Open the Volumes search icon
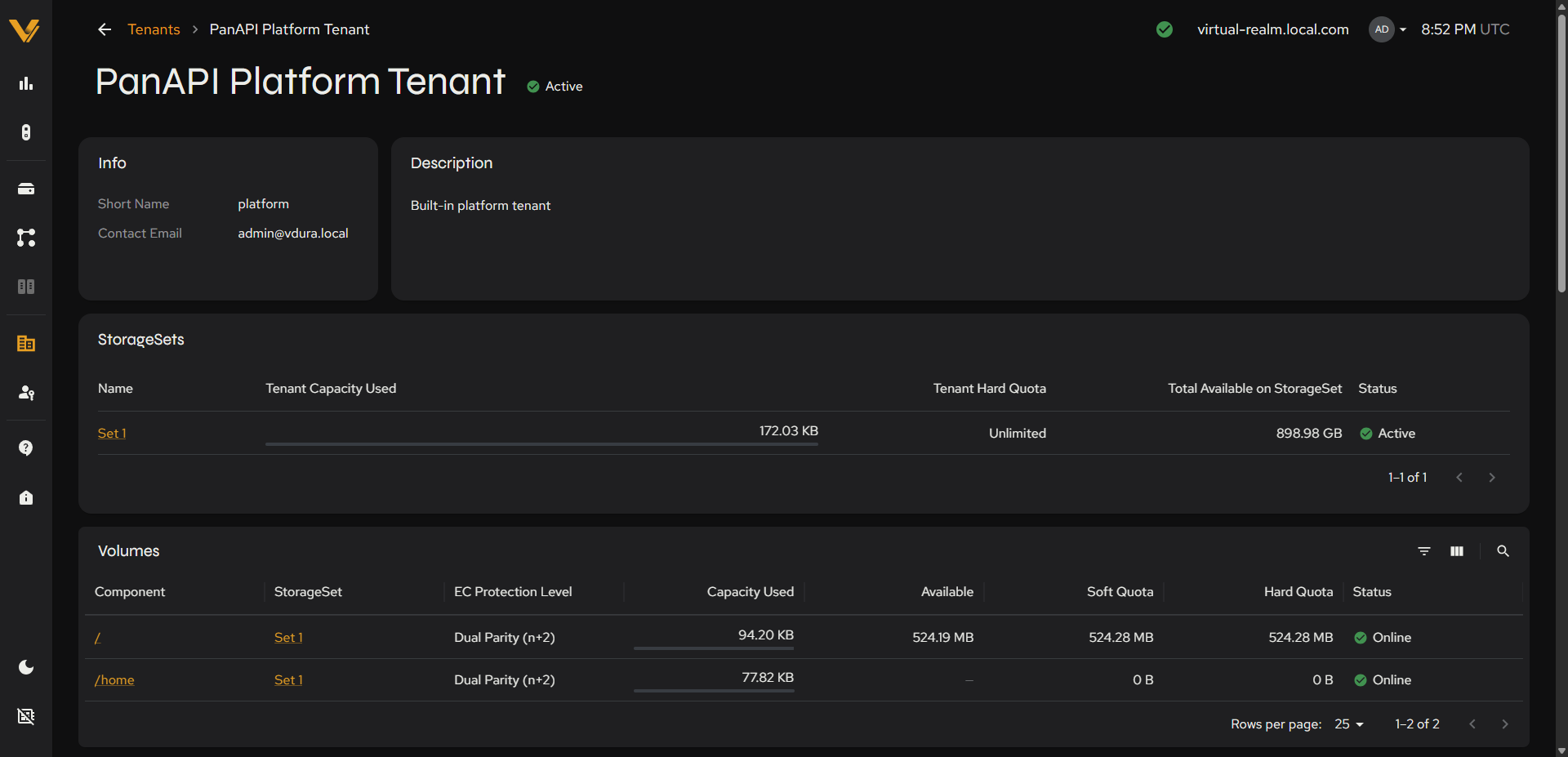Screen dimensions: 1568x757 [x=1503, y=551]
